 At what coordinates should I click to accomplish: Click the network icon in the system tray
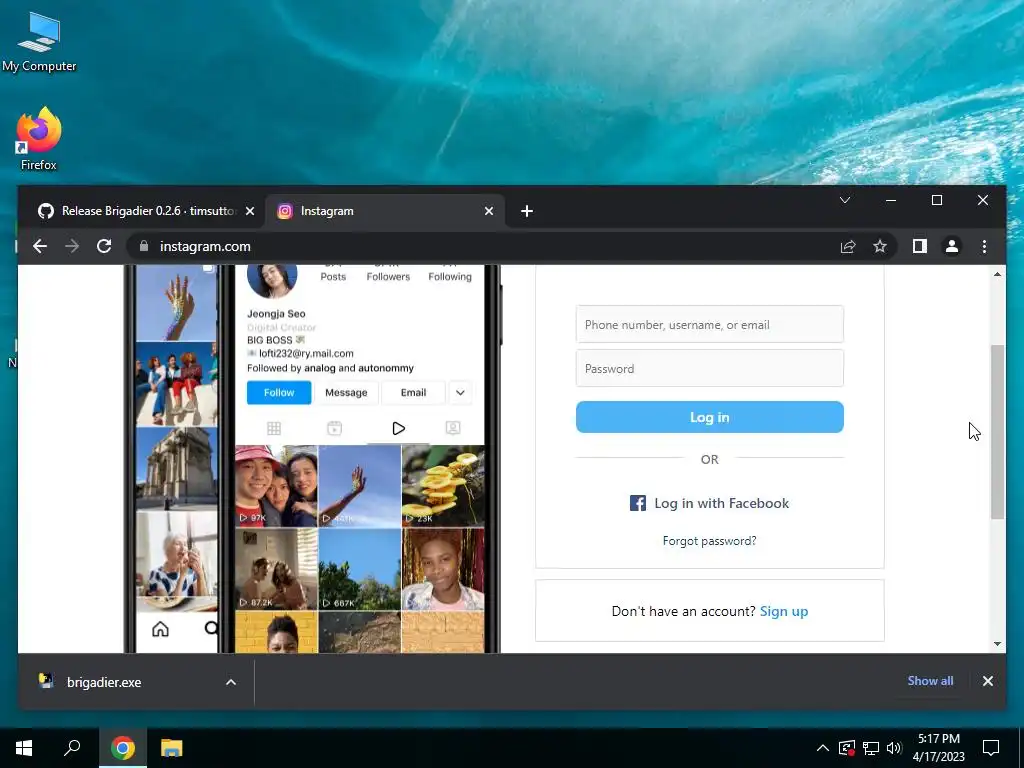point(871,748)
